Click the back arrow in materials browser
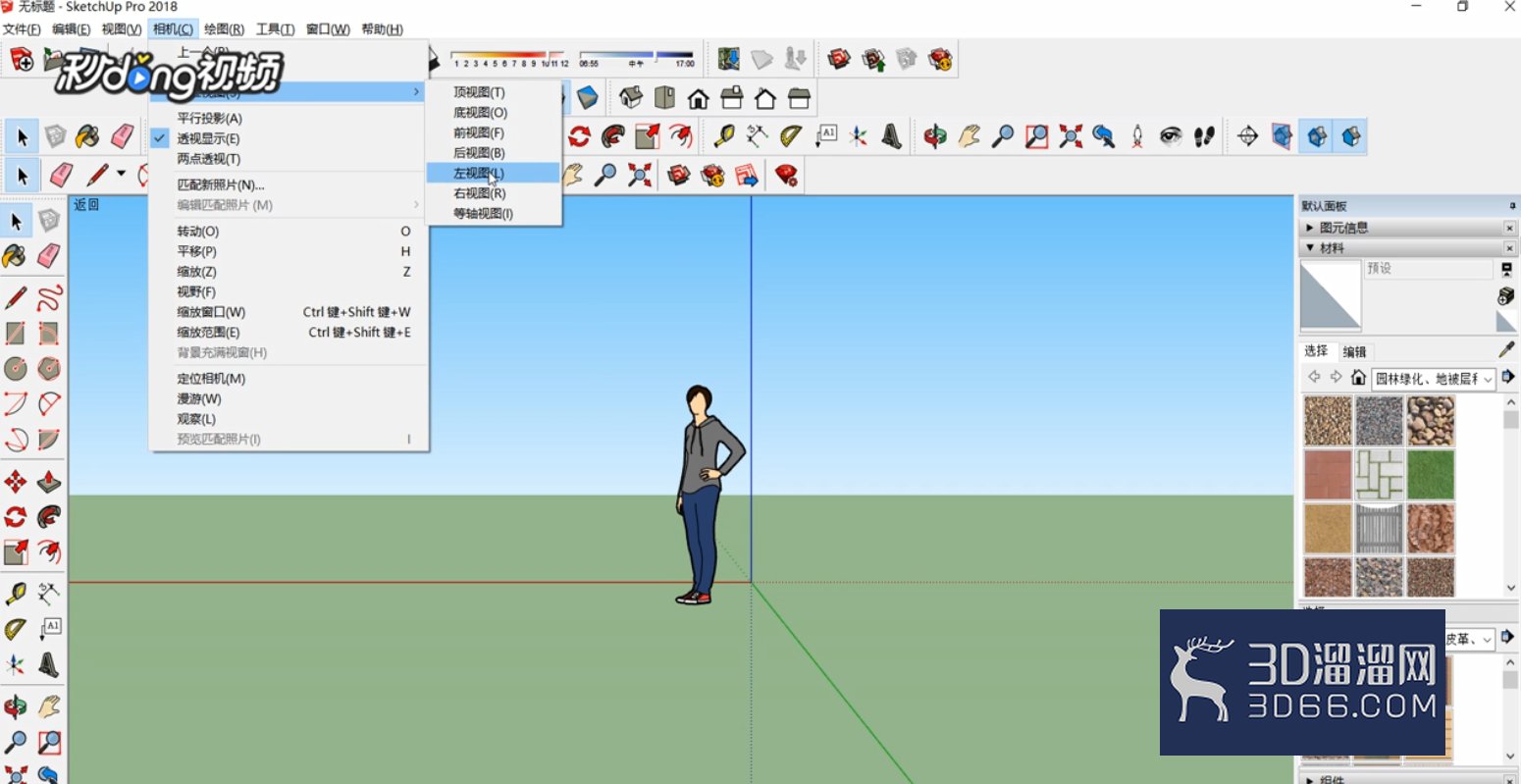Screen dimensions: 1521x784 [1314, 378]
